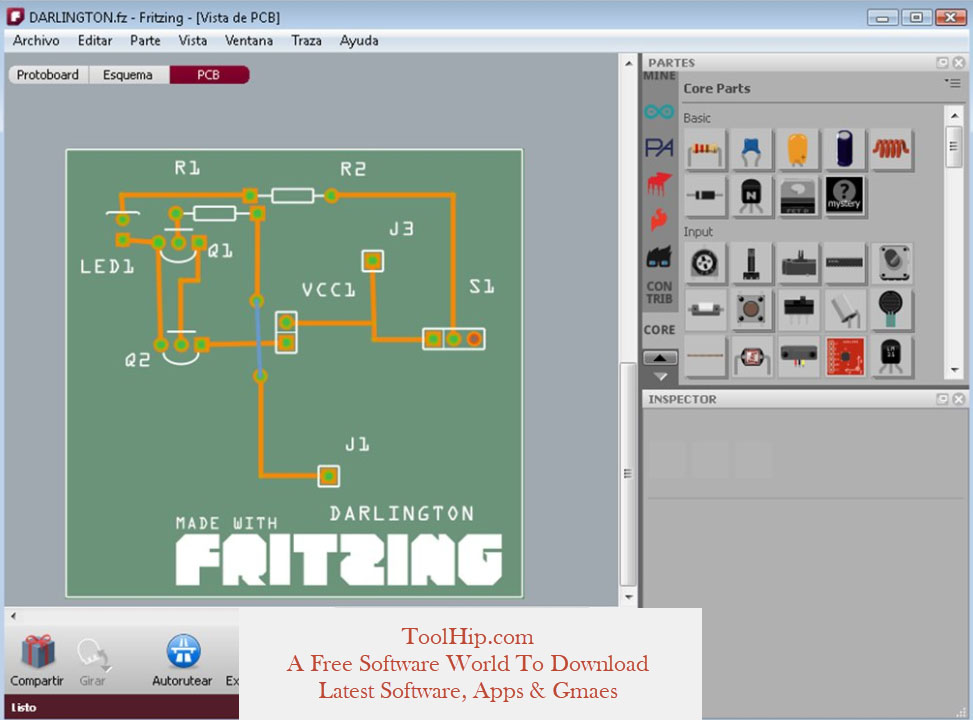Select the MINE parts bin tab

tap(659, 76)
